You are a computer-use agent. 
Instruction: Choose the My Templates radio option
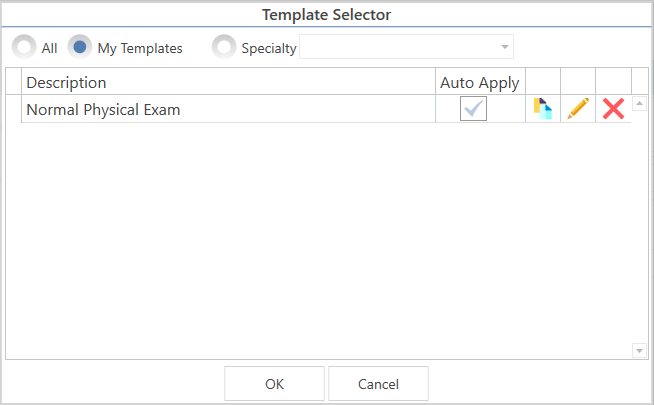pyautogui.click(x=80, y=47)
